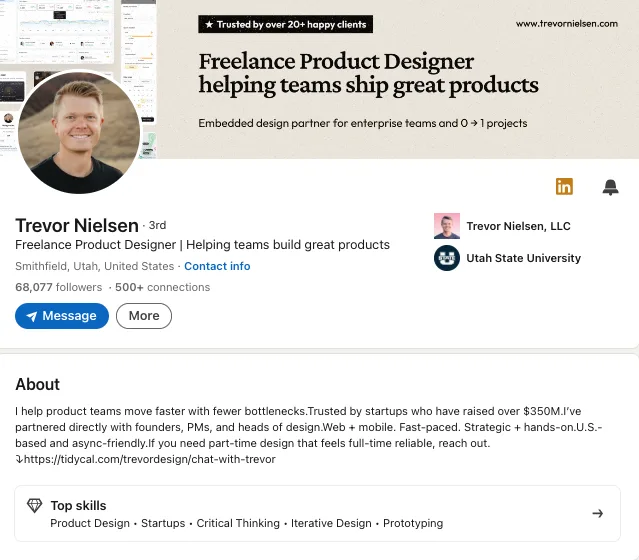
Task: Open the 500+ connections link
Action: (x=162, y=287)
